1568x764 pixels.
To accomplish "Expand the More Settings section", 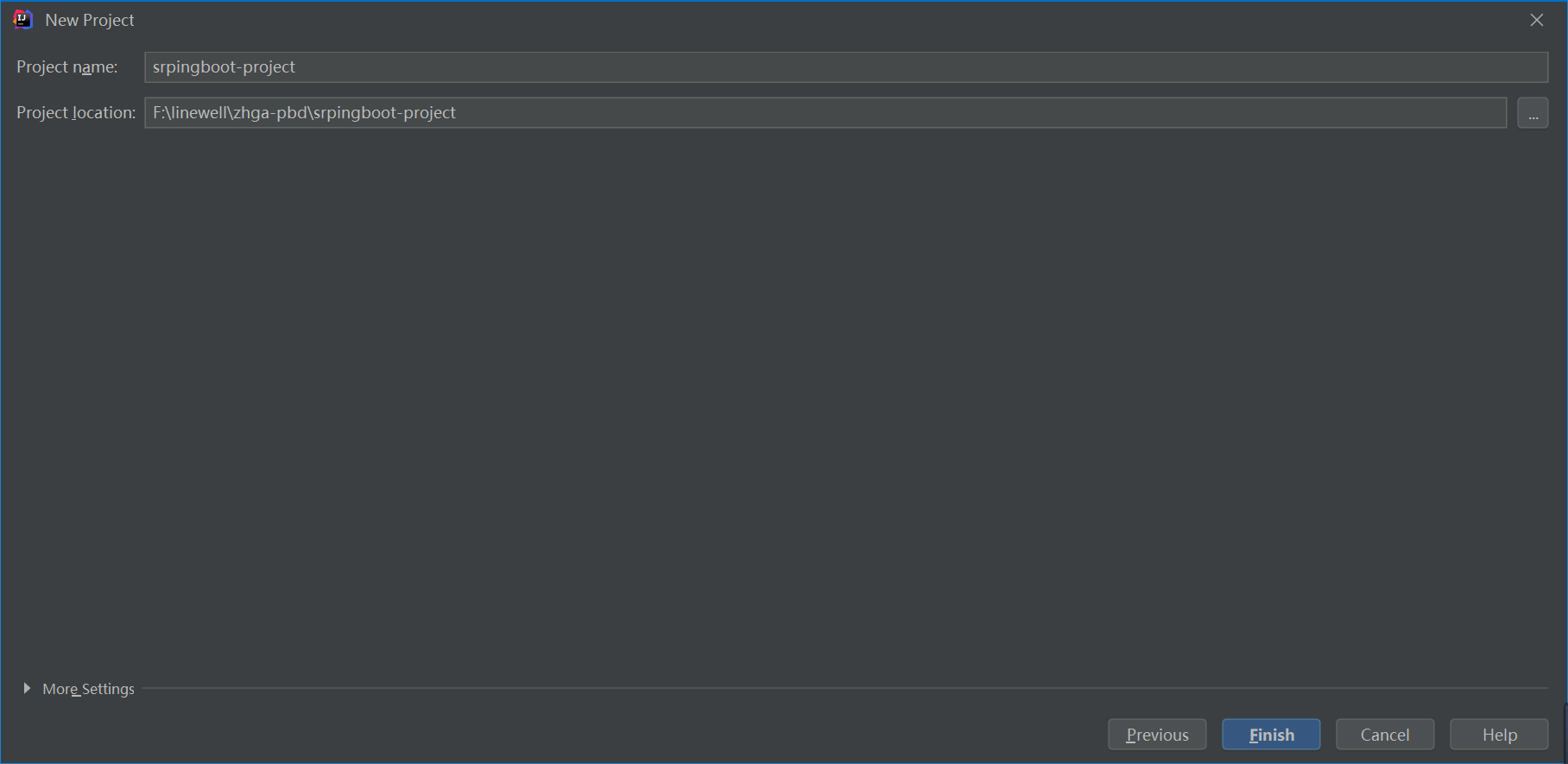I will pyautogui.click(x=27, y=689).
